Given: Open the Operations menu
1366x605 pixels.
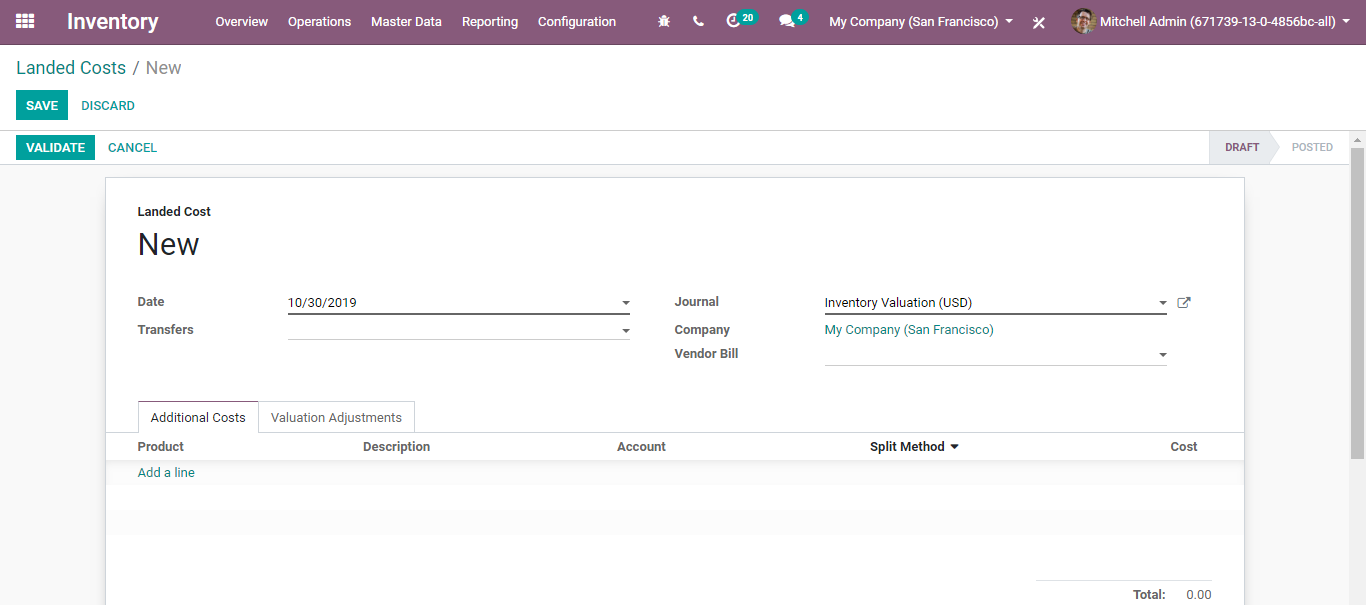Looking at the screenshot, I should click(319, 21).
